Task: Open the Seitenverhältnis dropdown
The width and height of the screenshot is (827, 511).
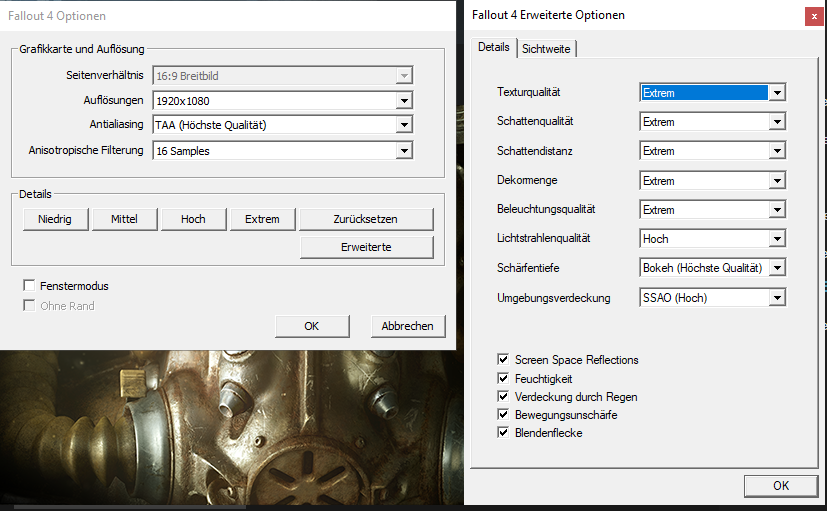Action: click(x=283, y=75)
